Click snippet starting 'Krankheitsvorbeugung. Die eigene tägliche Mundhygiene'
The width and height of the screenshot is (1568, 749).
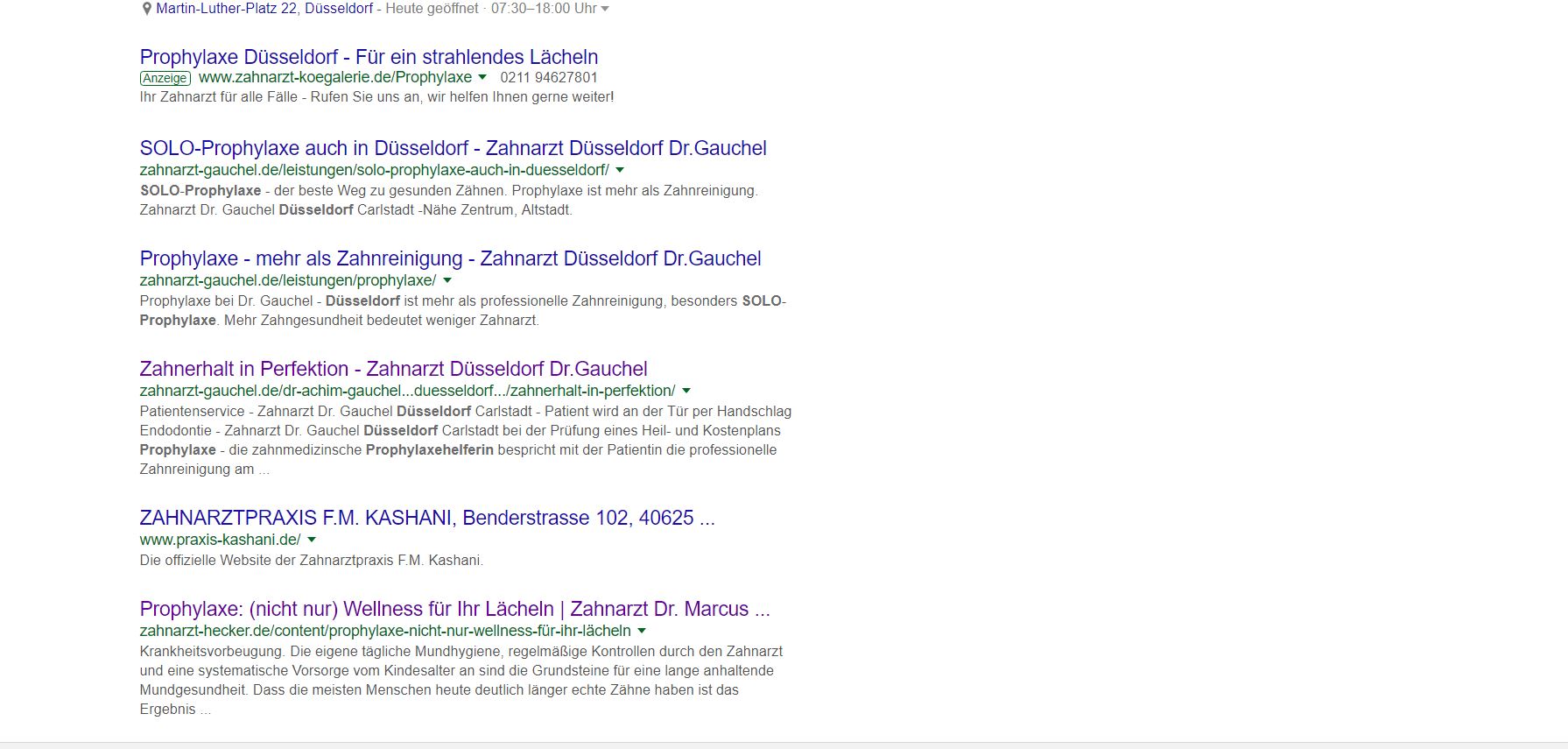point(461,681)
